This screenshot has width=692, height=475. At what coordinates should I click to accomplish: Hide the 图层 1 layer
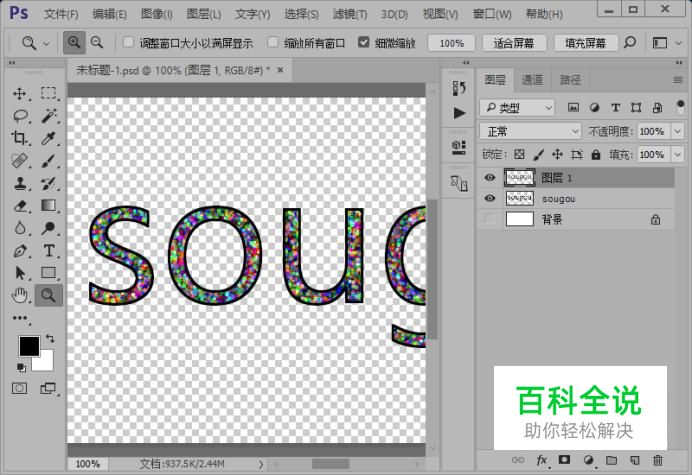tap(489, 177)
